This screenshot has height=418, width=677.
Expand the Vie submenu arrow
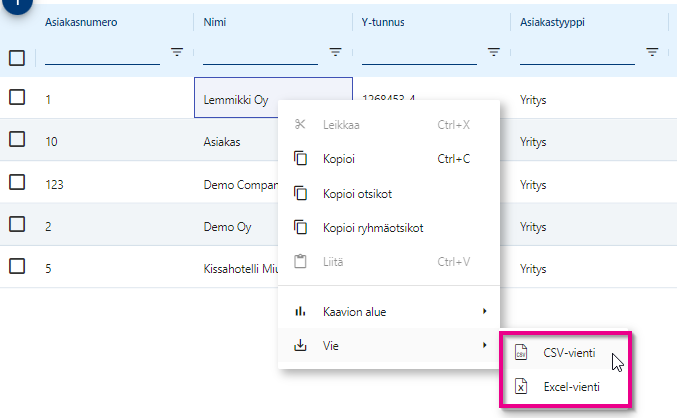[485, 346]
